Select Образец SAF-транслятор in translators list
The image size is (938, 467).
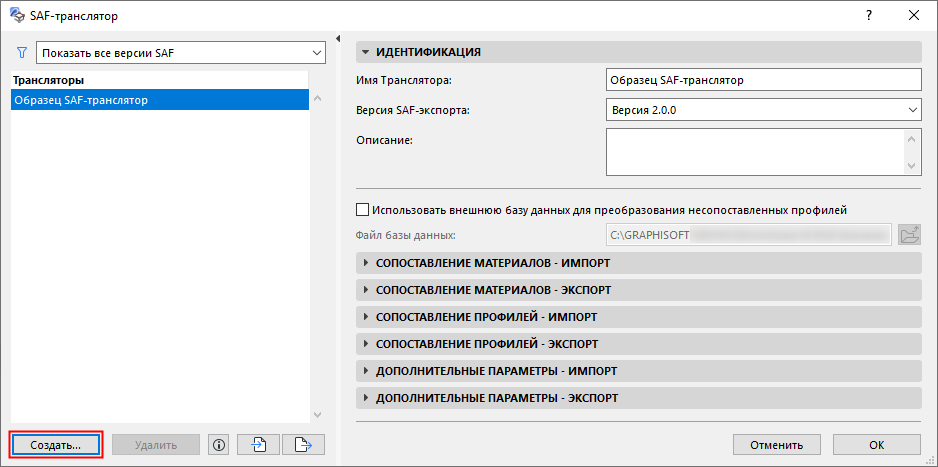160,100
